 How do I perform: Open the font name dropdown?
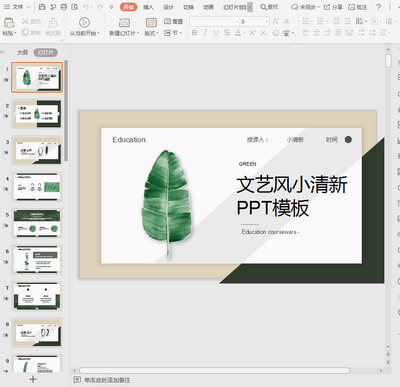237,21
